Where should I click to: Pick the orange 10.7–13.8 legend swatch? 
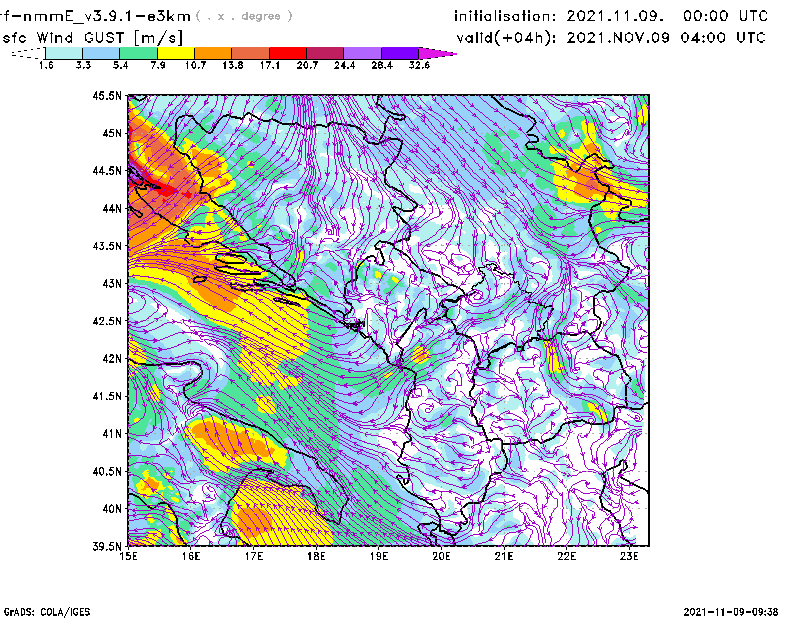(213, 53)
